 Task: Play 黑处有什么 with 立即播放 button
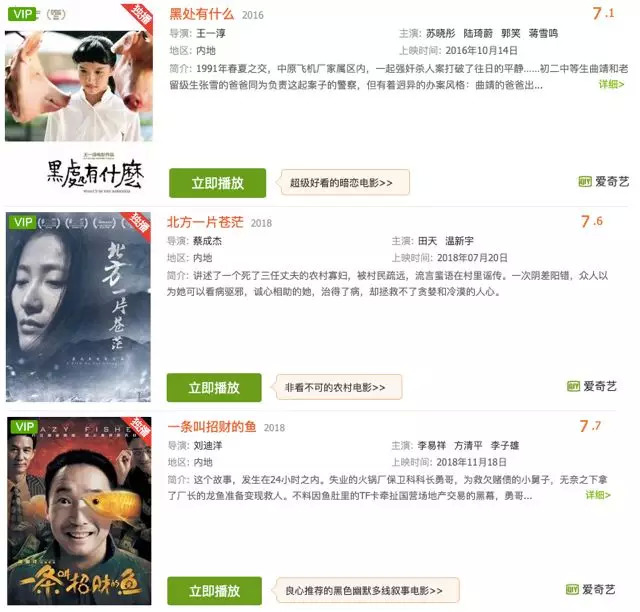(x=218, y=183)
